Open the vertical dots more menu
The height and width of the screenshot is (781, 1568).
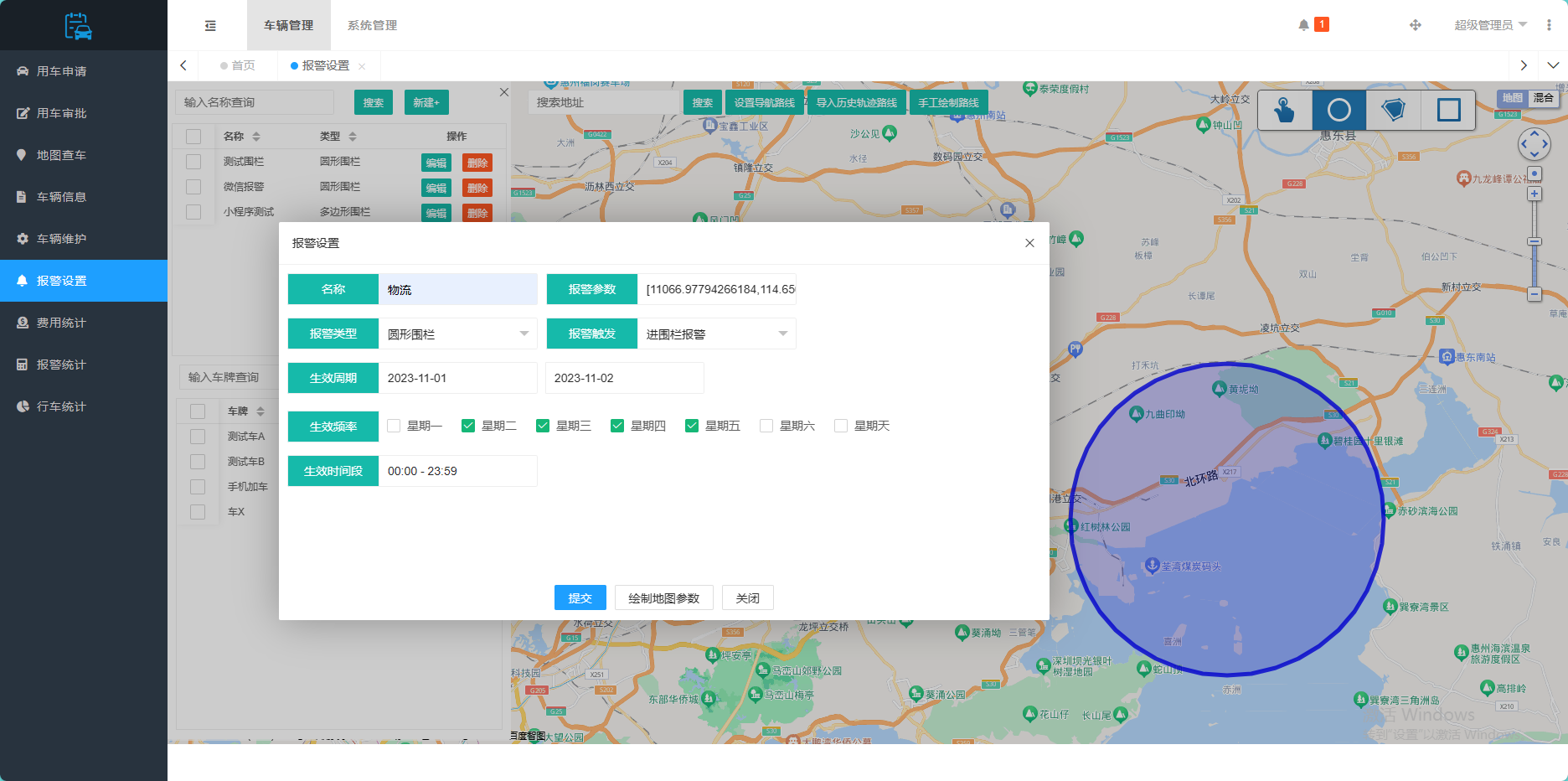1549,25
